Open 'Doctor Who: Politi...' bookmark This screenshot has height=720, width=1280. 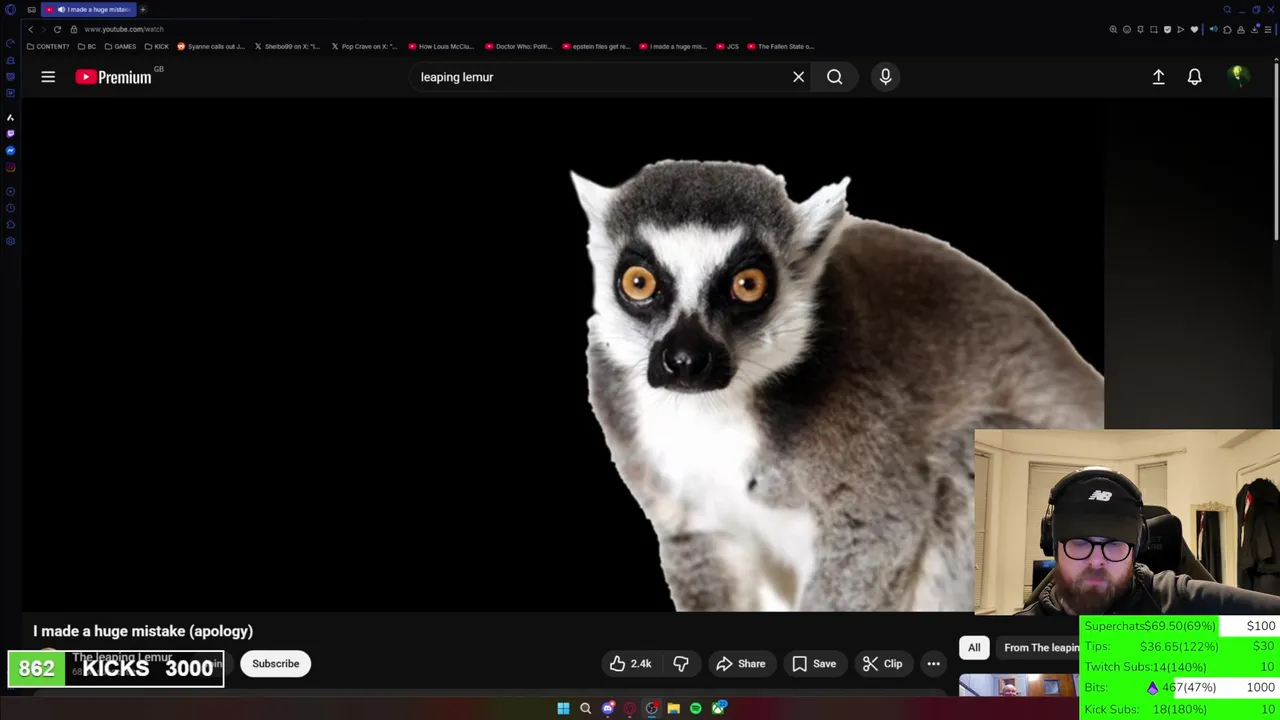coord(518,46)
